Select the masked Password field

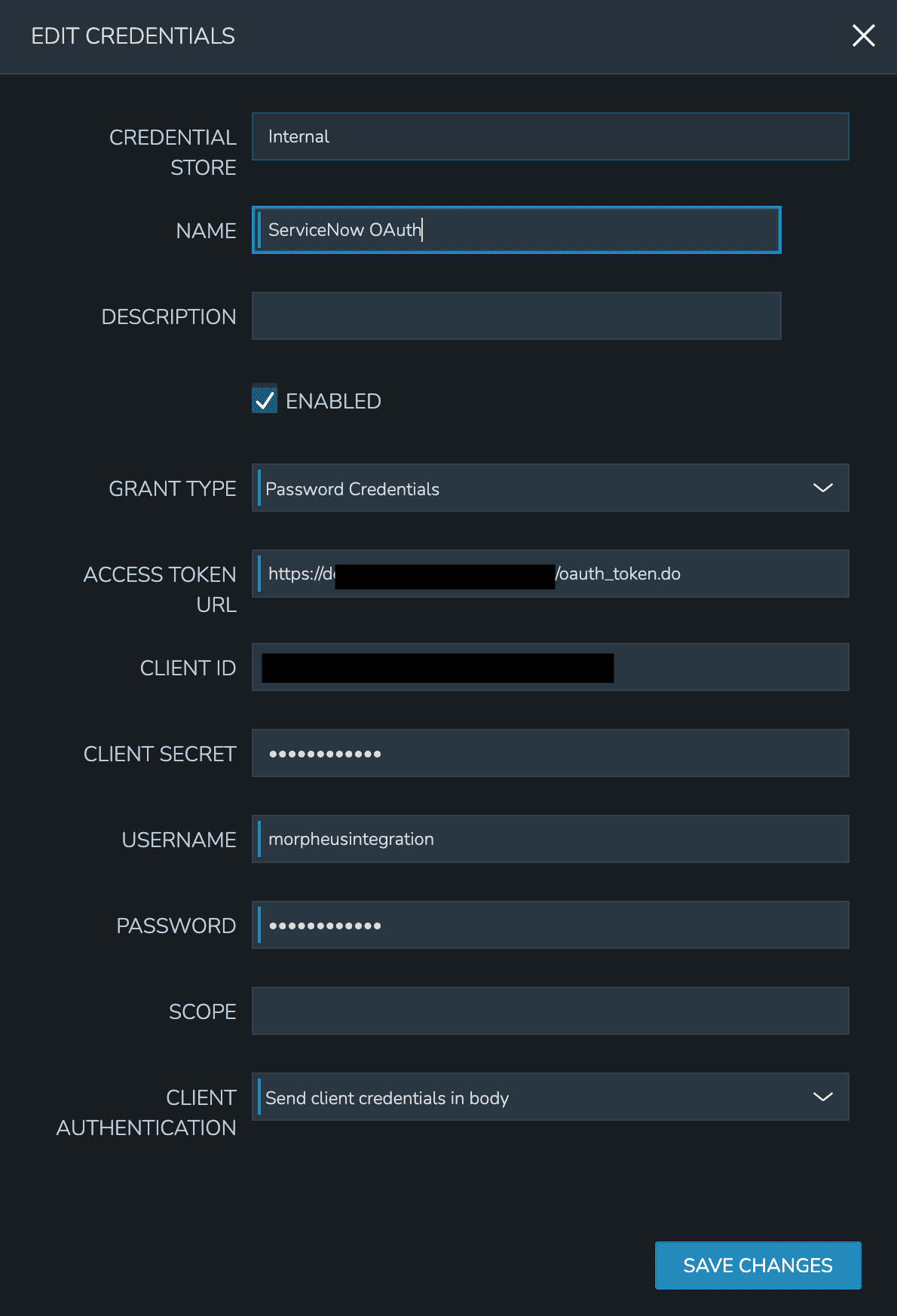(550, 925)
